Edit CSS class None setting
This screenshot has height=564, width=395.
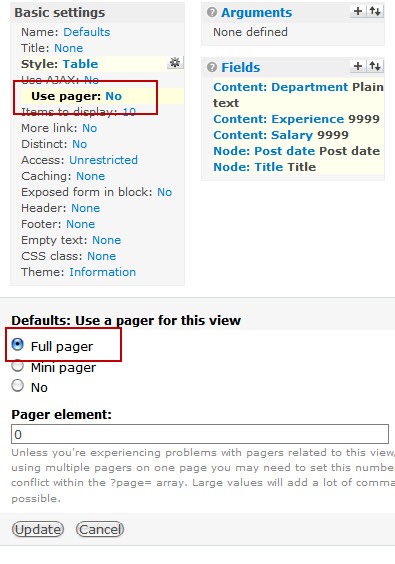[x=101, y=256]
